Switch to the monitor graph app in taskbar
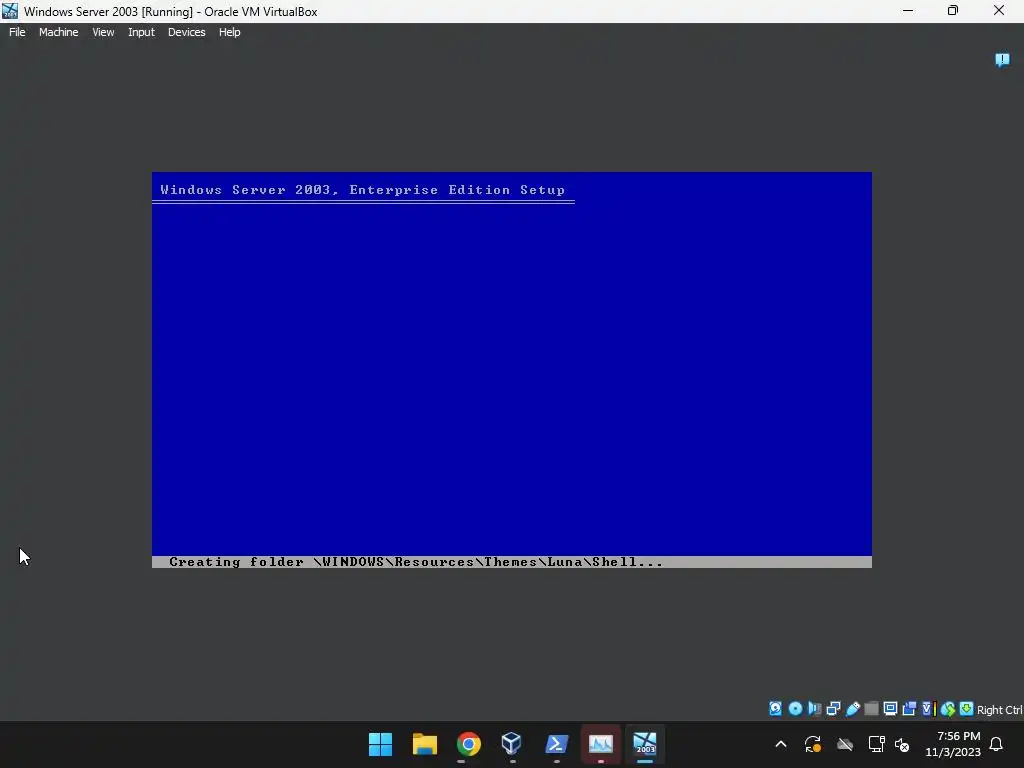The height and width of the screenshot is (768, 1024). (x=600, y=744)
